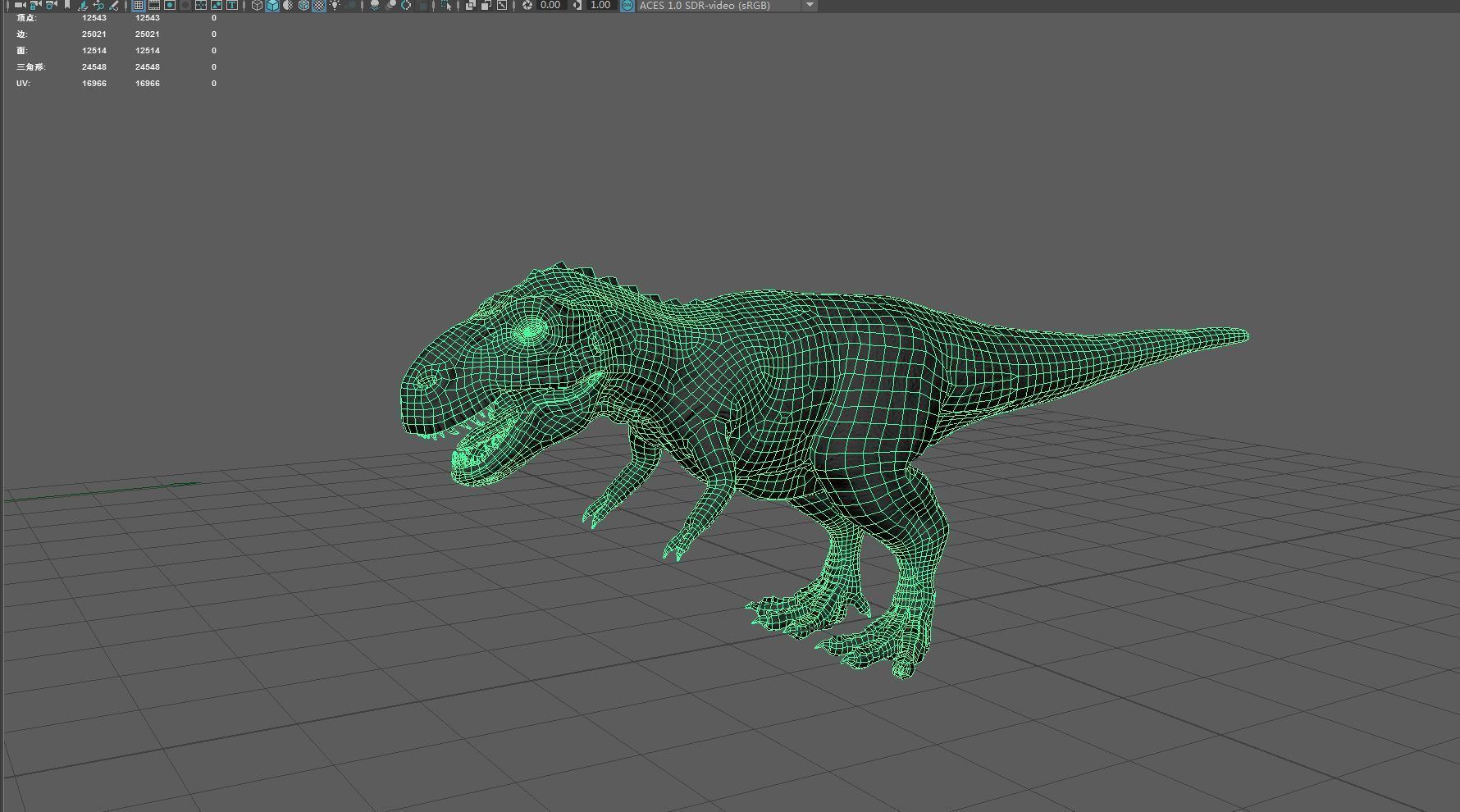1460x812 pixels.
Task: Open Camera Attributes icon
Action: click(x=51, y=5)
